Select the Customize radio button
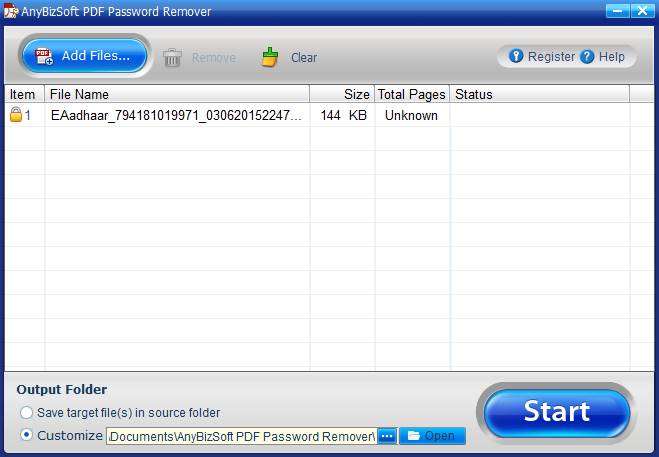The width and height of the screenshot is (659, 457). [26, 435]
